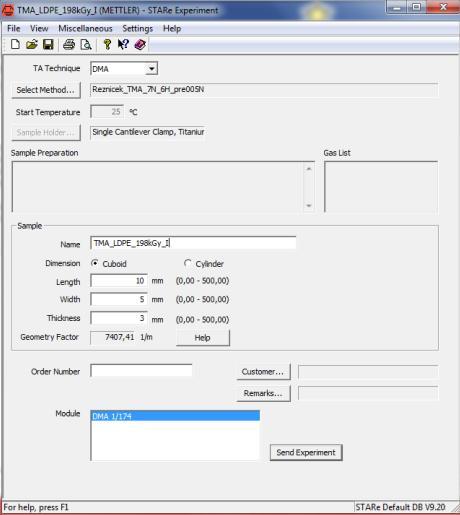Click the Remarks... button
Image resolution: width=460 pixels, height=515 pixels.
click(263, 393)
